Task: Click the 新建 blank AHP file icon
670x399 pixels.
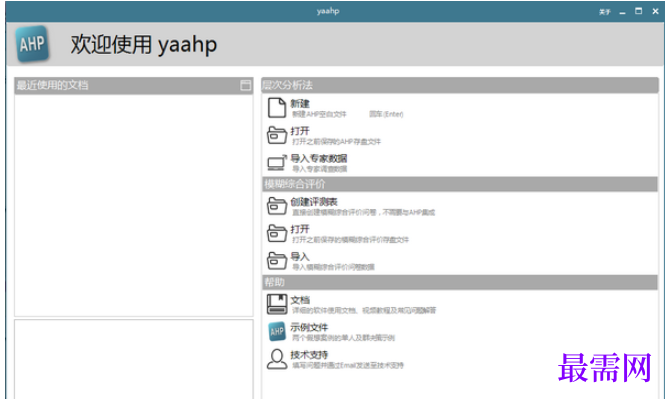Action: (276, 108)
